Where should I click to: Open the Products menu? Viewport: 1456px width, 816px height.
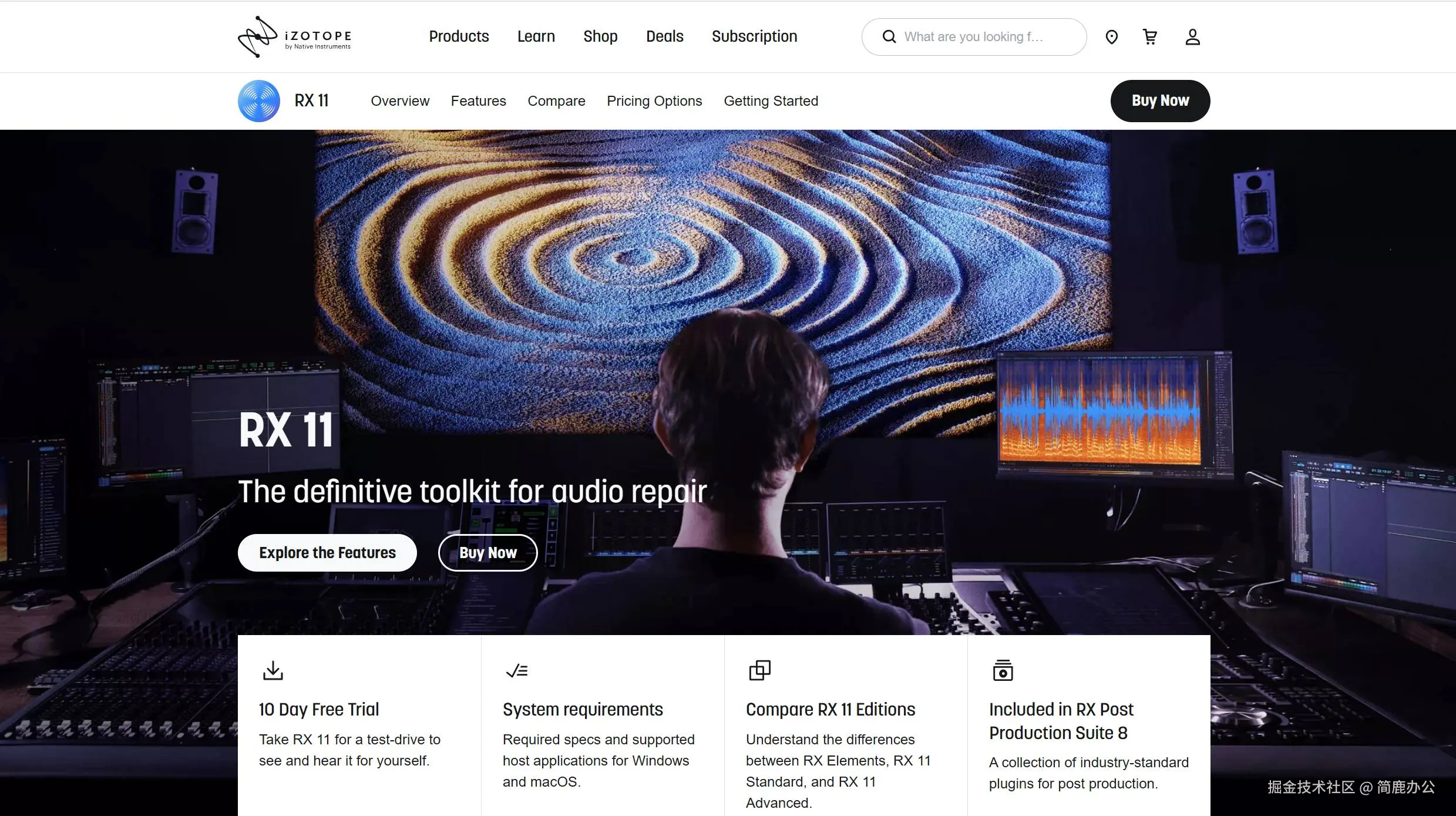click(x=459, y=36)
